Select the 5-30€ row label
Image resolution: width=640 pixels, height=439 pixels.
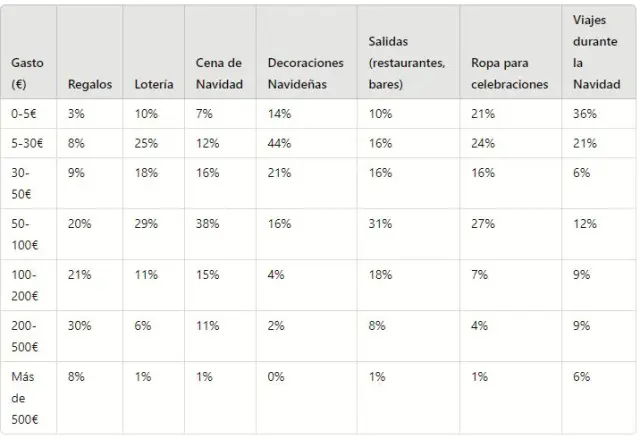[x=28, y=143]
